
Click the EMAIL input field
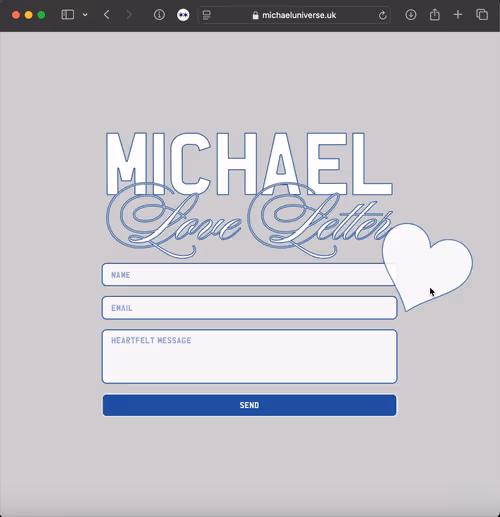(x=249, y=308)
